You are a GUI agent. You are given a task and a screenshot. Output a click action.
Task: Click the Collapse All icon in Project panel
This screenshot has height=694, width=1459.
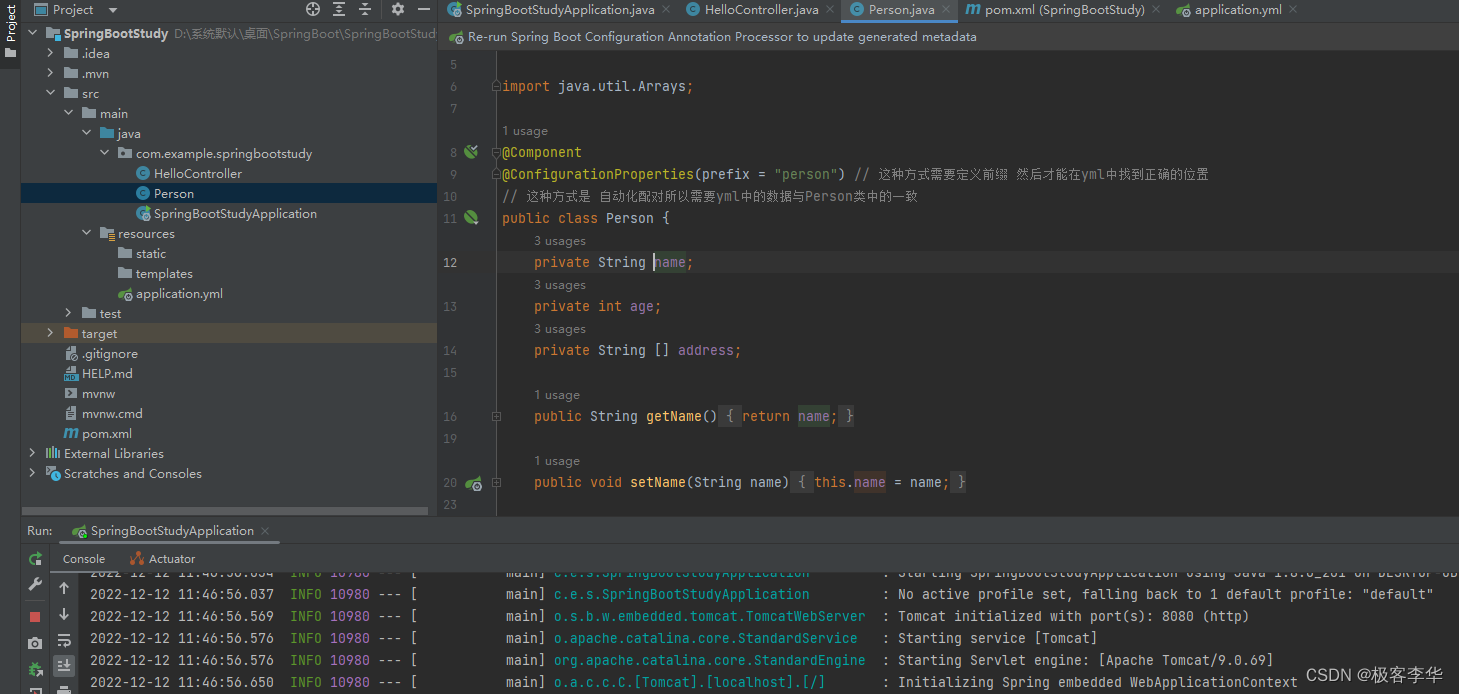[x=365, y=9]
